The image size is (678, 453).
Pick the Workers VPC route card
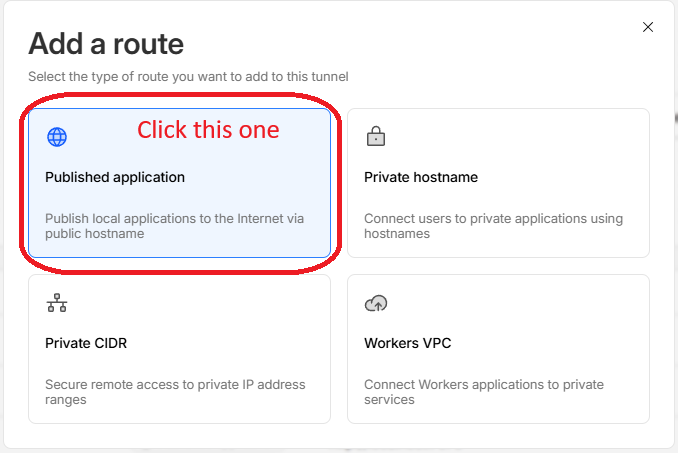pos(498,349)
